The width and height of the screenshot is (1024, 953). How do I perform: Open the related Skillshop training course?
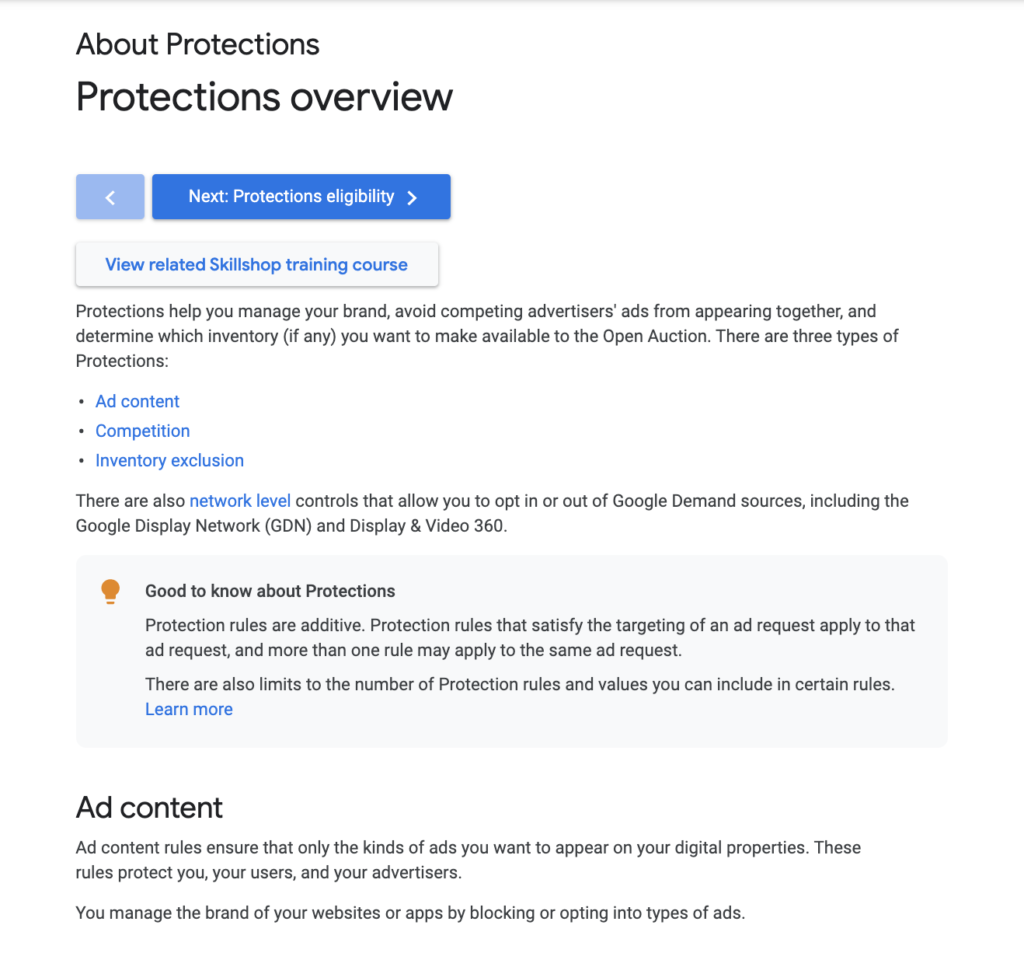[257, 264]
